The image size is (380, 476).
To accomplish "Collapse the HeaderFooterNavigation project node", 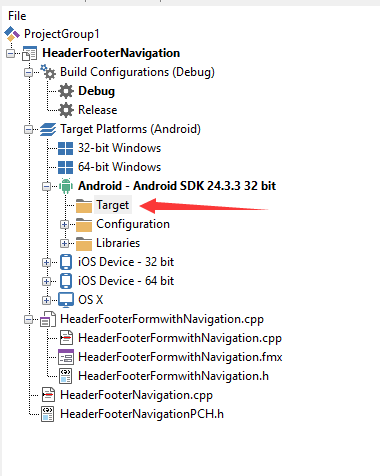I will [x=11, y=53].
